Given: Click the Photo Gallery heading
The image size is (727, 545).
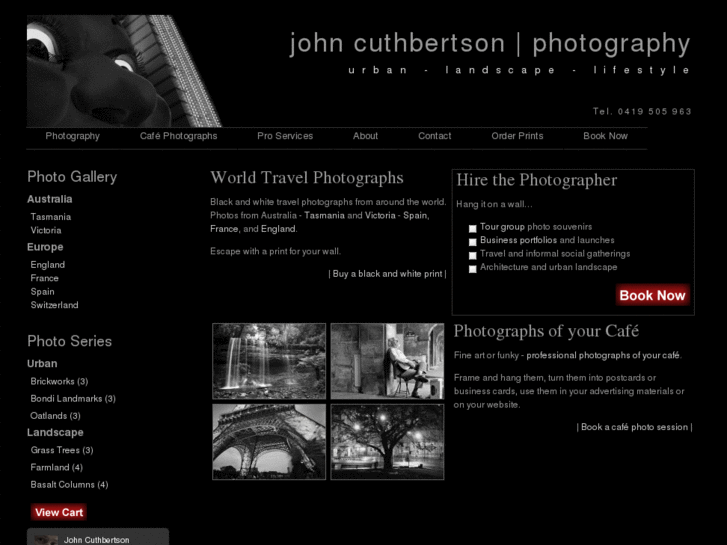Looking at the screenshot, I should tap(72, 177).
